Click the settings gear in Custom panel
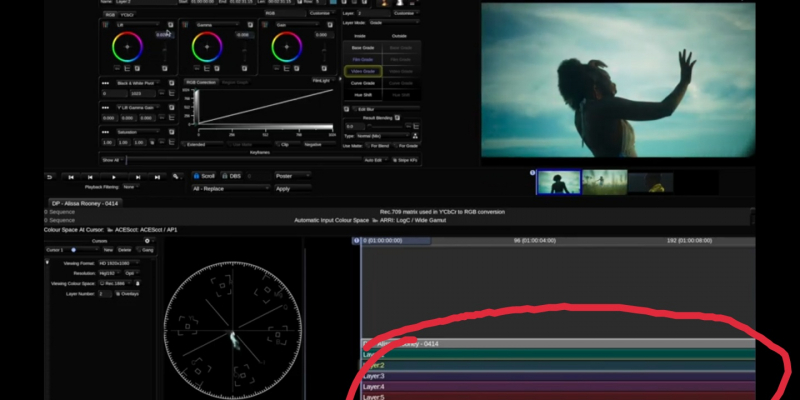 point(148,241)
